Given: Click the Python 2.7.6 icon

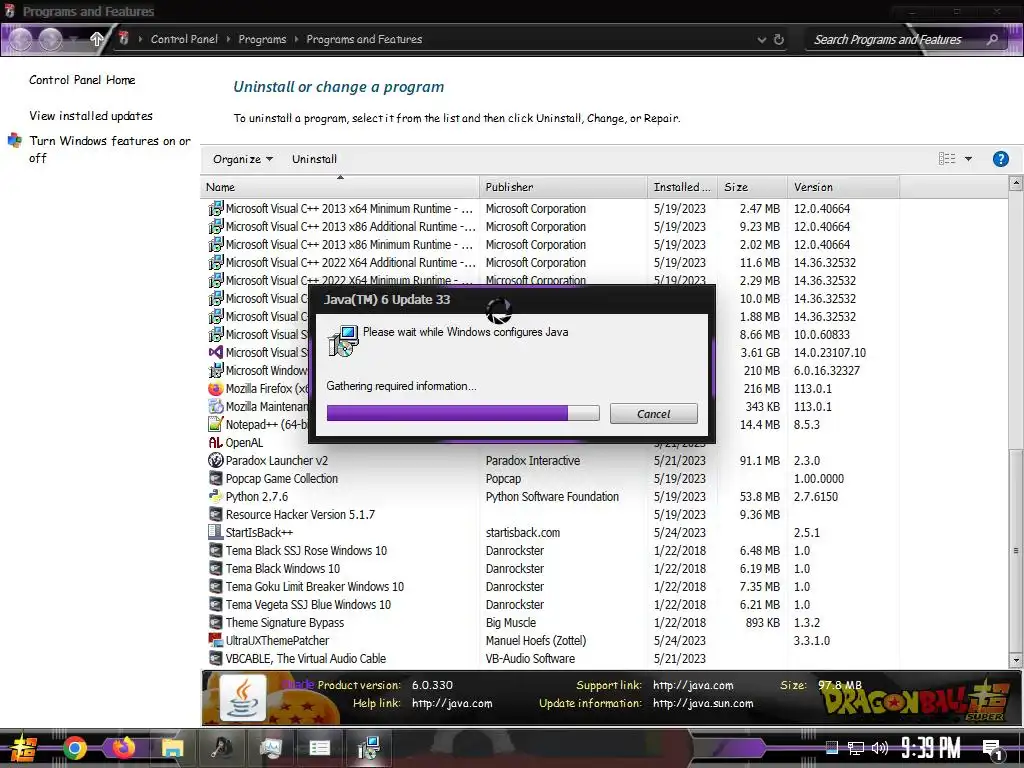Looking at the screenshot, I should 216,496.
